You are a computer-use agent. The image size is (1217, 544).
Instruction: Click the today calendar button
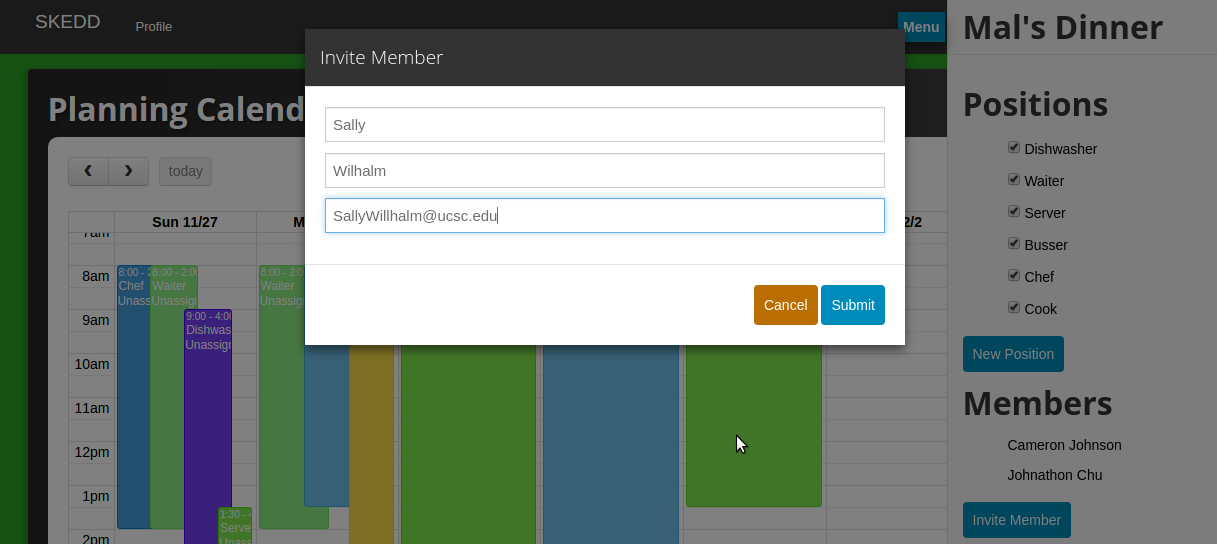click(186, 171)
